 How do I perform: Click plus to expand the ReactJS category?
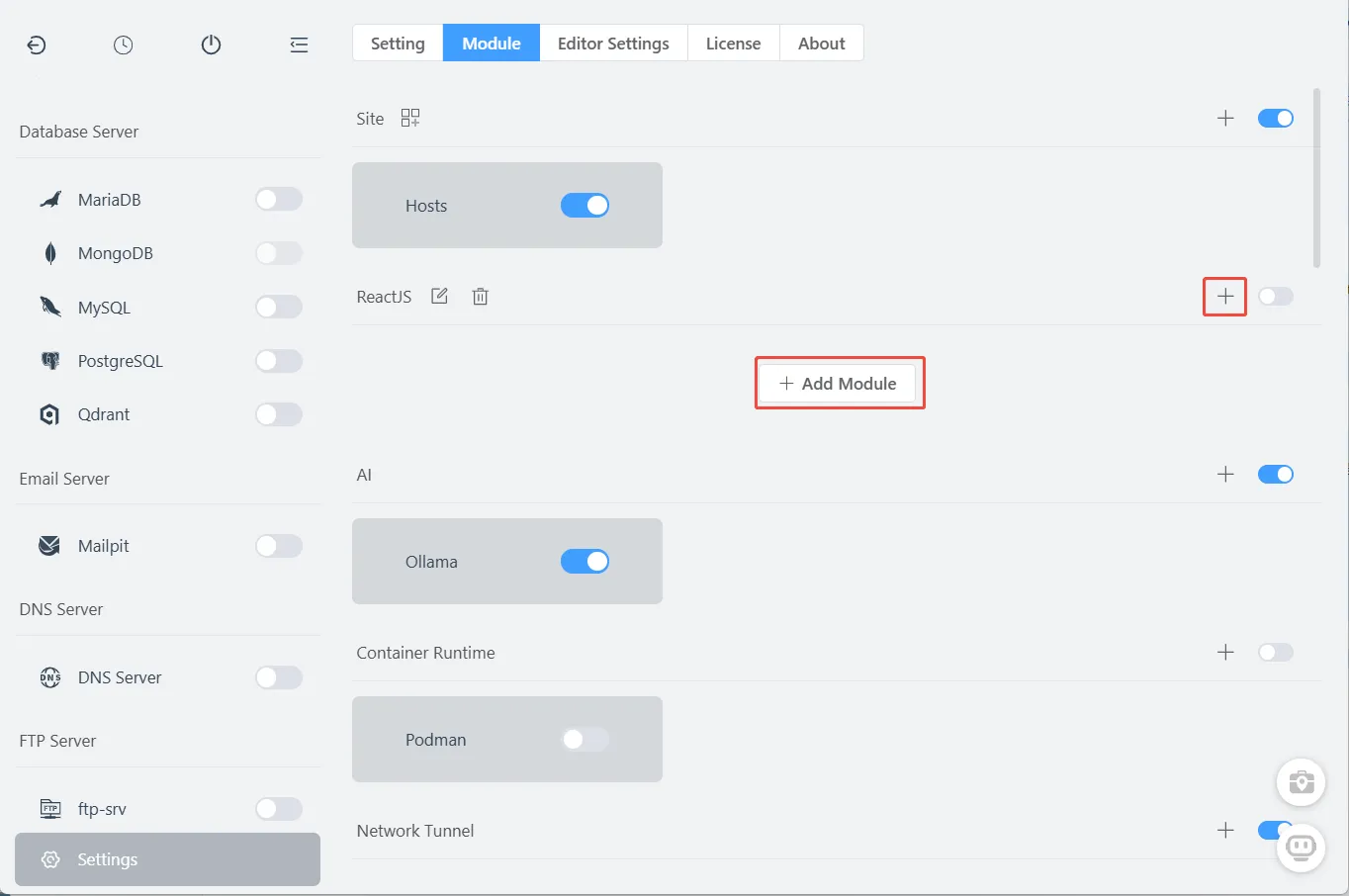point(1225,297)
